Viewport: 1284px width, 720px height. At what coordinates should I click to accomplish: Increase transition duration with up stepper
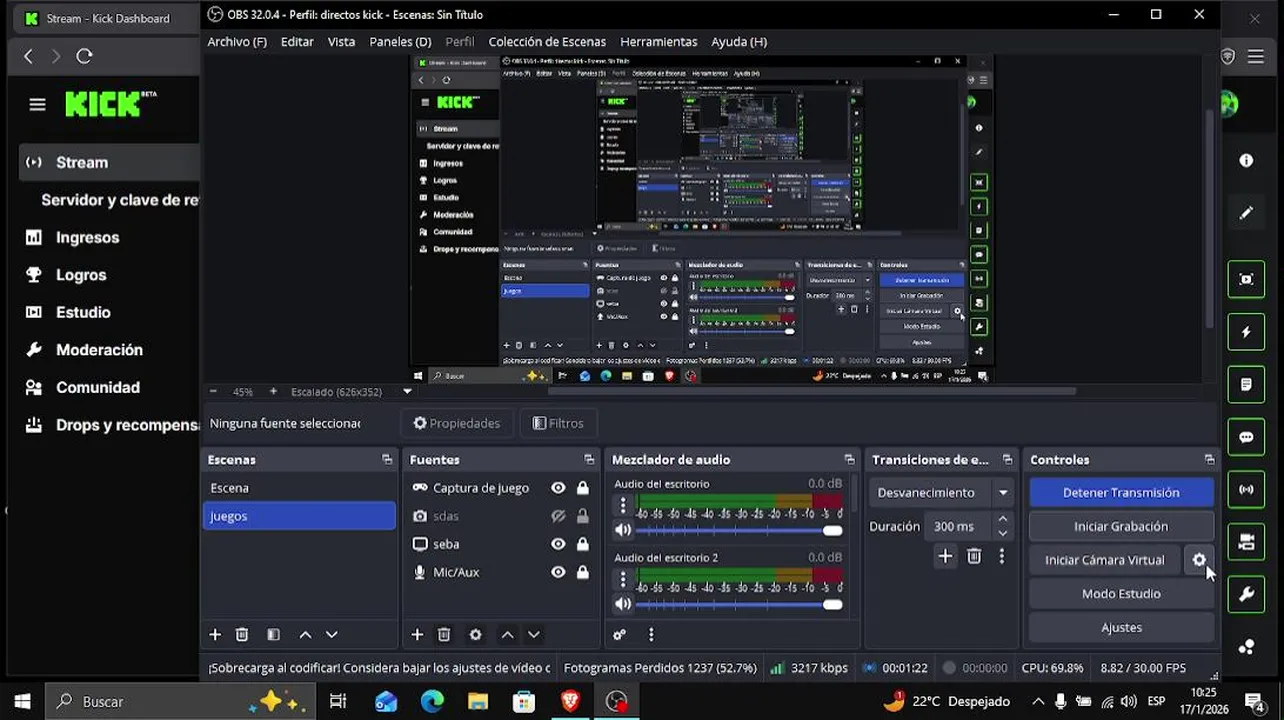coord(1003,520)
